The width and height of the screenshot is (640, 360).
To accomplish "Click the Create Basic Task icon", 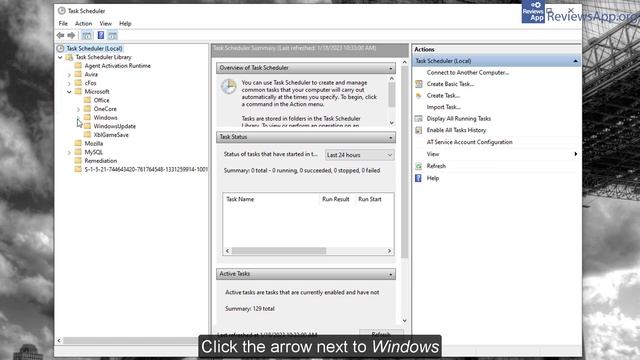I will pyautogui.click(x=418, y=84).
